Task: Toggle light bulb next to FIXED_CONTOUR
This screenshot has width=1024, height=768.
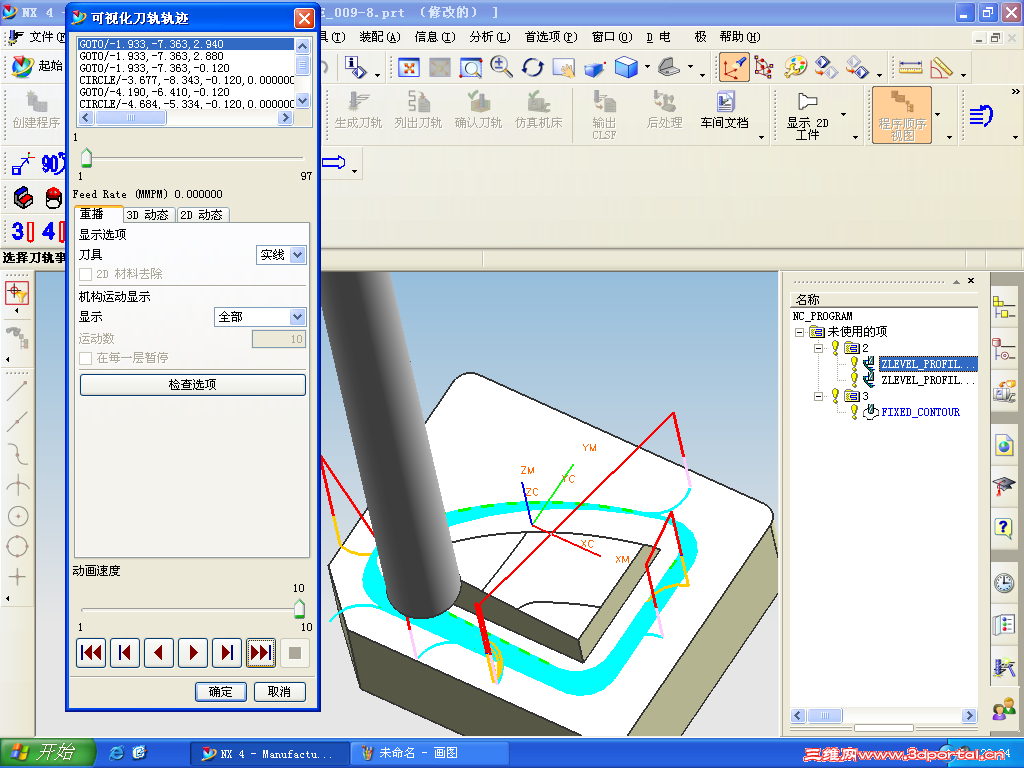Action: pyautogui.click(x=854, y=411)
